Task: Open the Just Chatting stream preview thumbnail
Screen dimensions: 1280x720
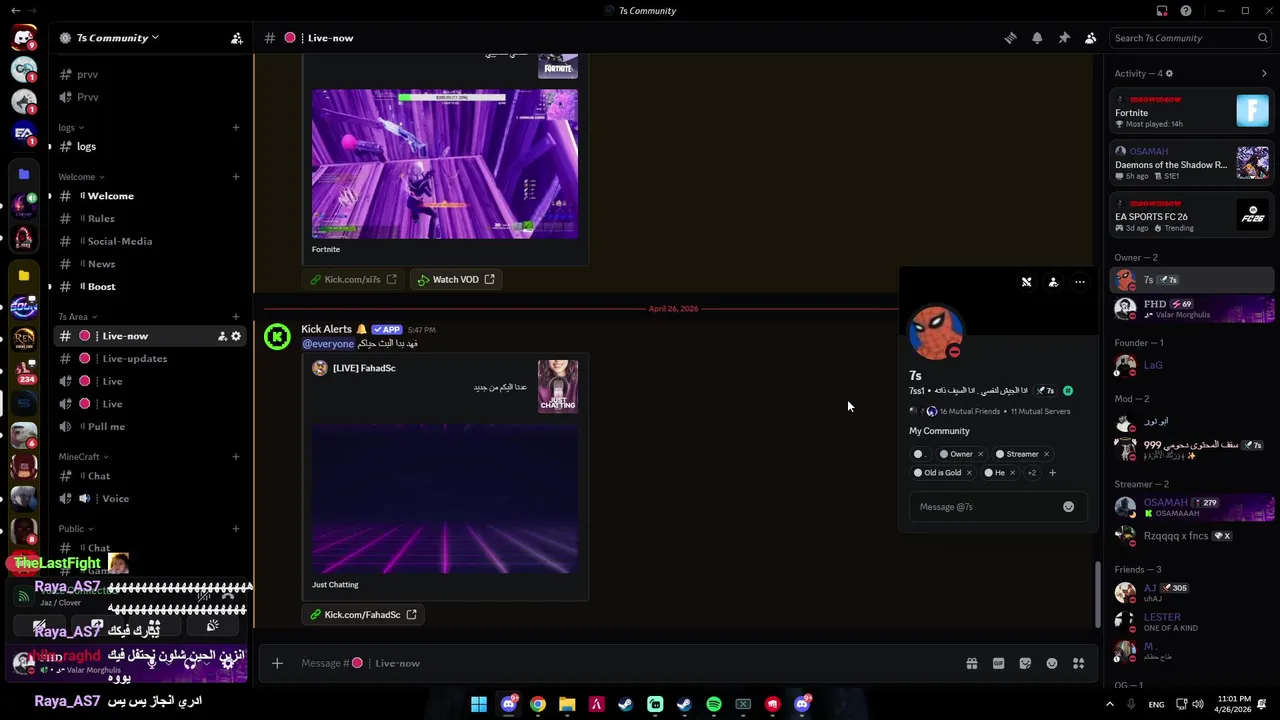Action: (x=445, y=499)
